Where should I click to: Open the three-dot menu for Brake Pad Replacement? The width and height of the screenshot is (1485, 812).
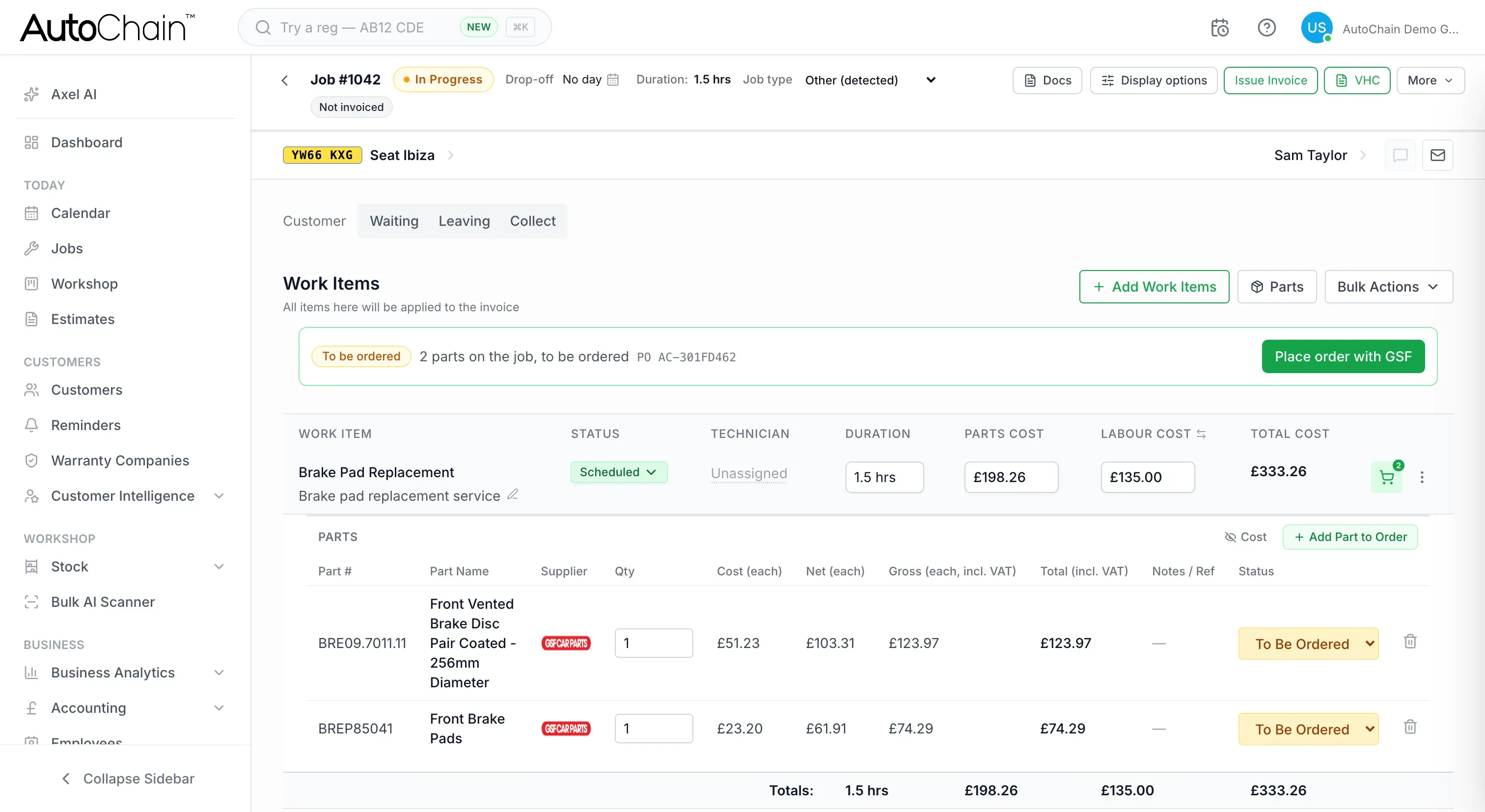(1422, 477)
